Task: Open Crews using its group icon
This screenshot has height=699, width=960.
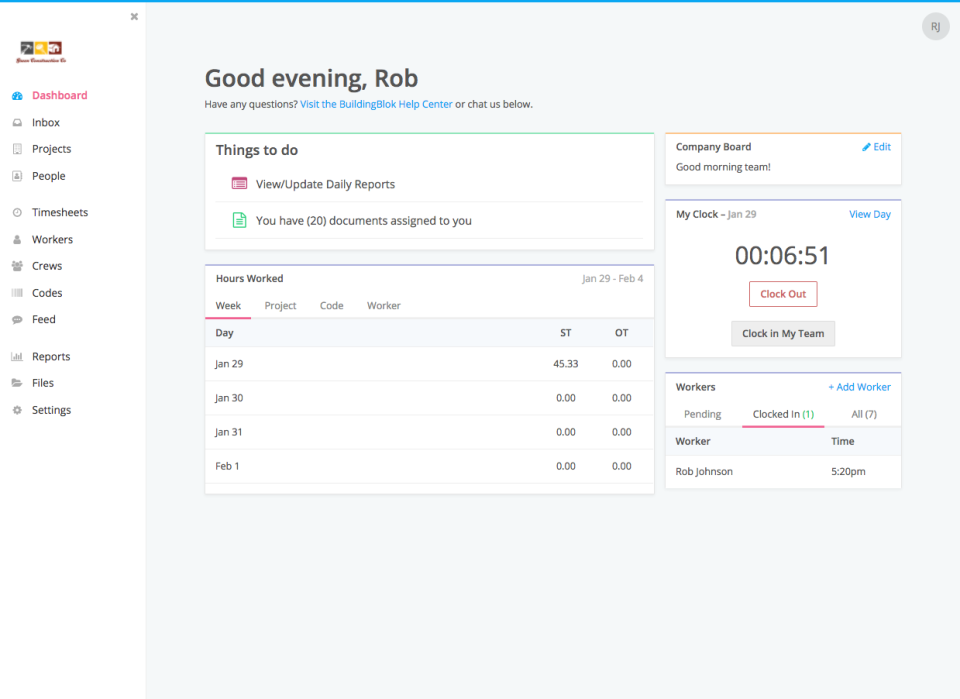Action: point(17,265)
